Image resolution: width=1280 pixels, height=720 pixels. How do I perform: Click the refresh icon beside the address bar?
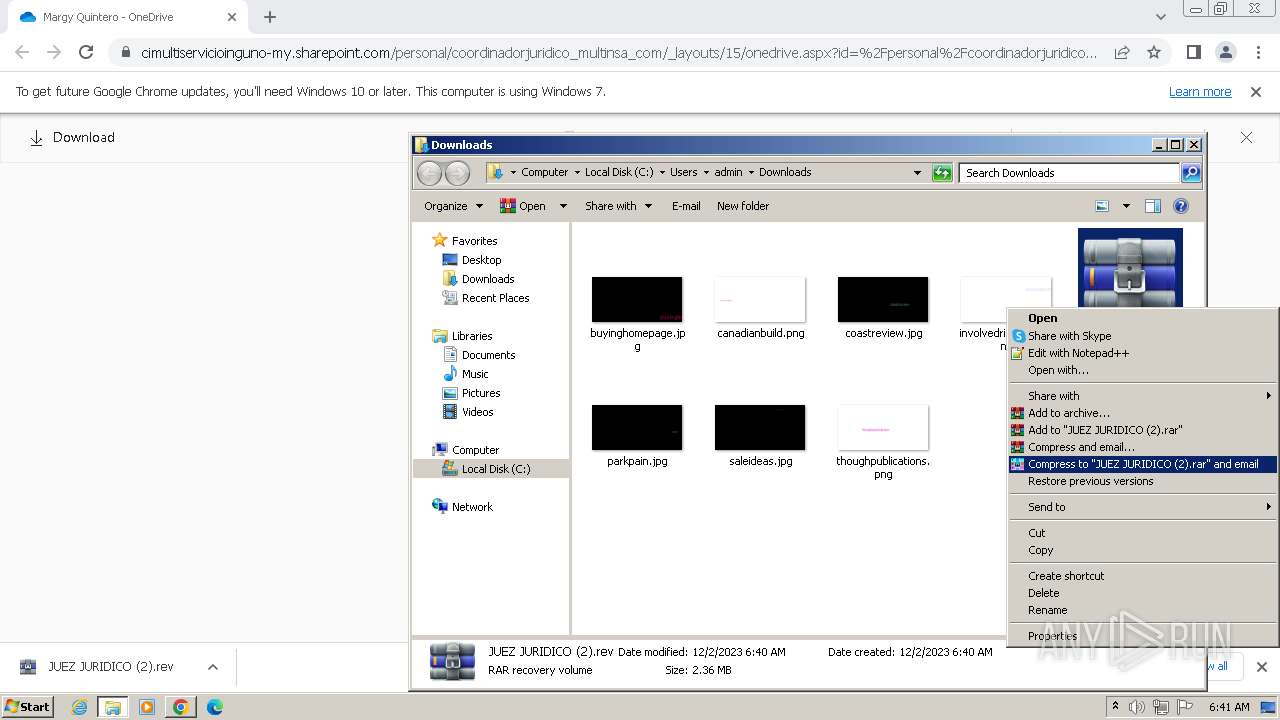pos(942,173)
